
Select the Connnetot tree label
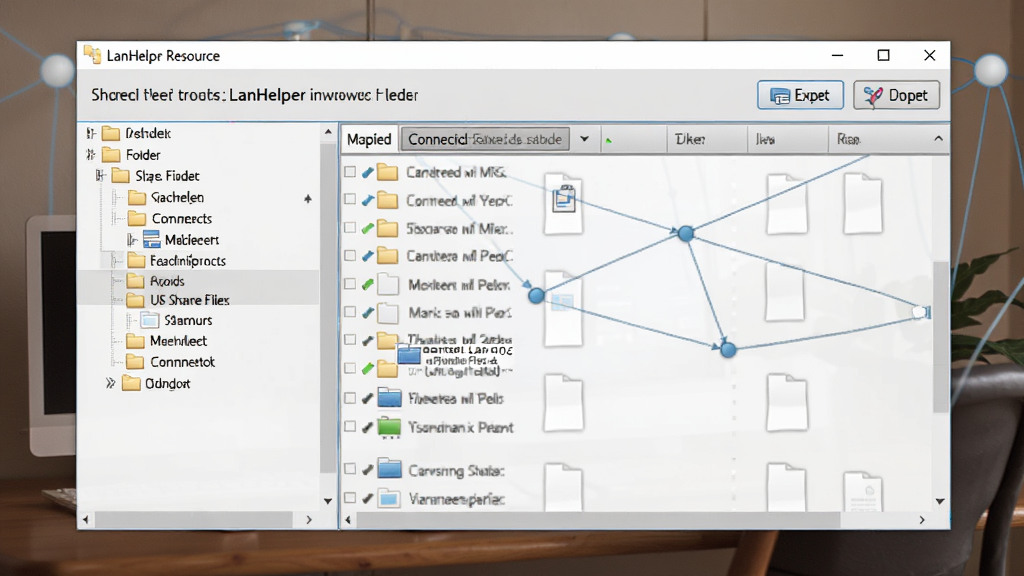(182, 362)
